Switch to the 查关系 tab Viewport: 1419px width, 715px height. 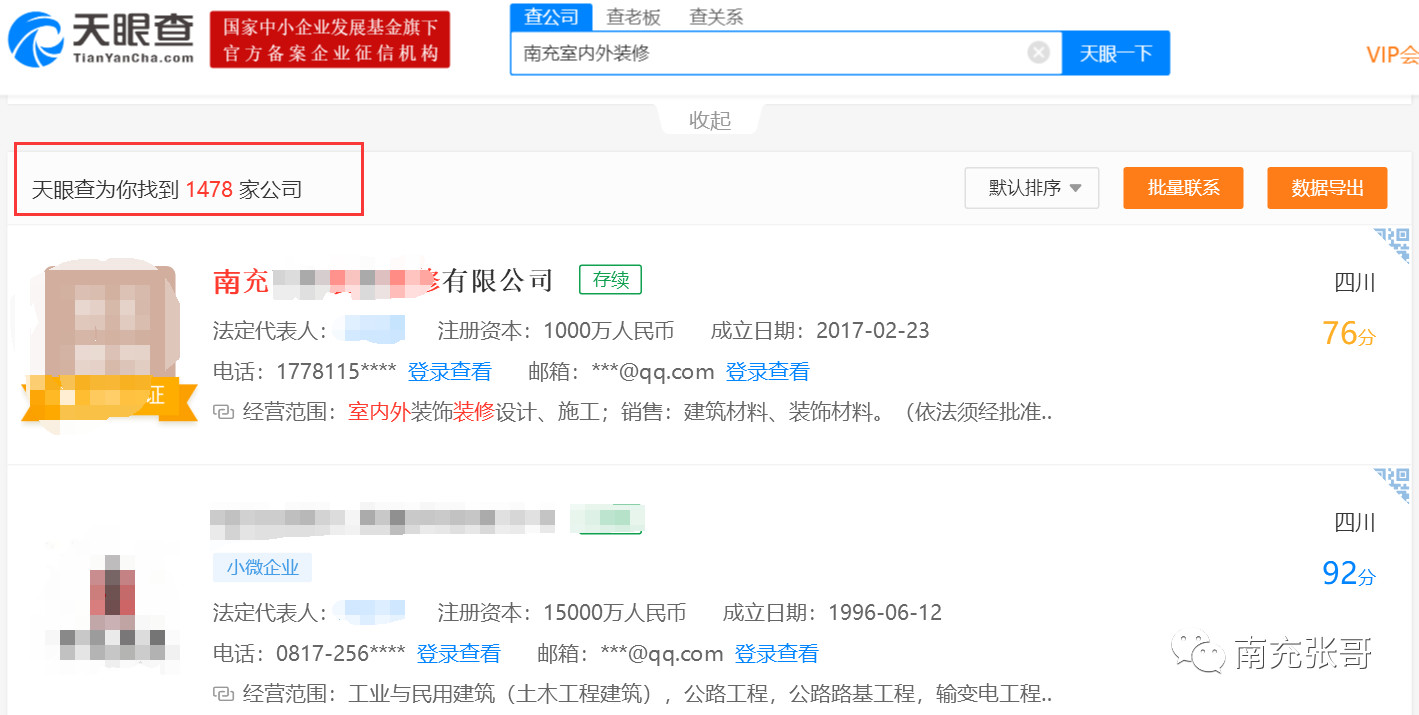point(716,17)
